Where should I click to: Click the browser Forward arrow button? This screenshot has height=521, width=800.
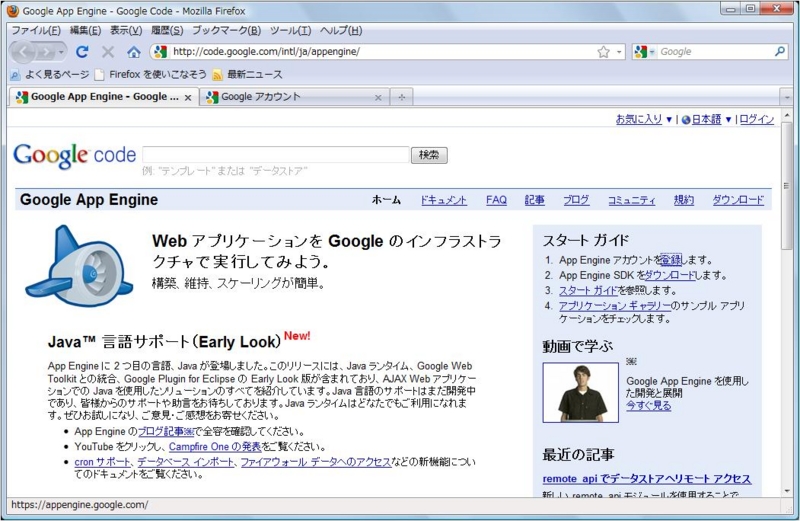coord(46,52)
